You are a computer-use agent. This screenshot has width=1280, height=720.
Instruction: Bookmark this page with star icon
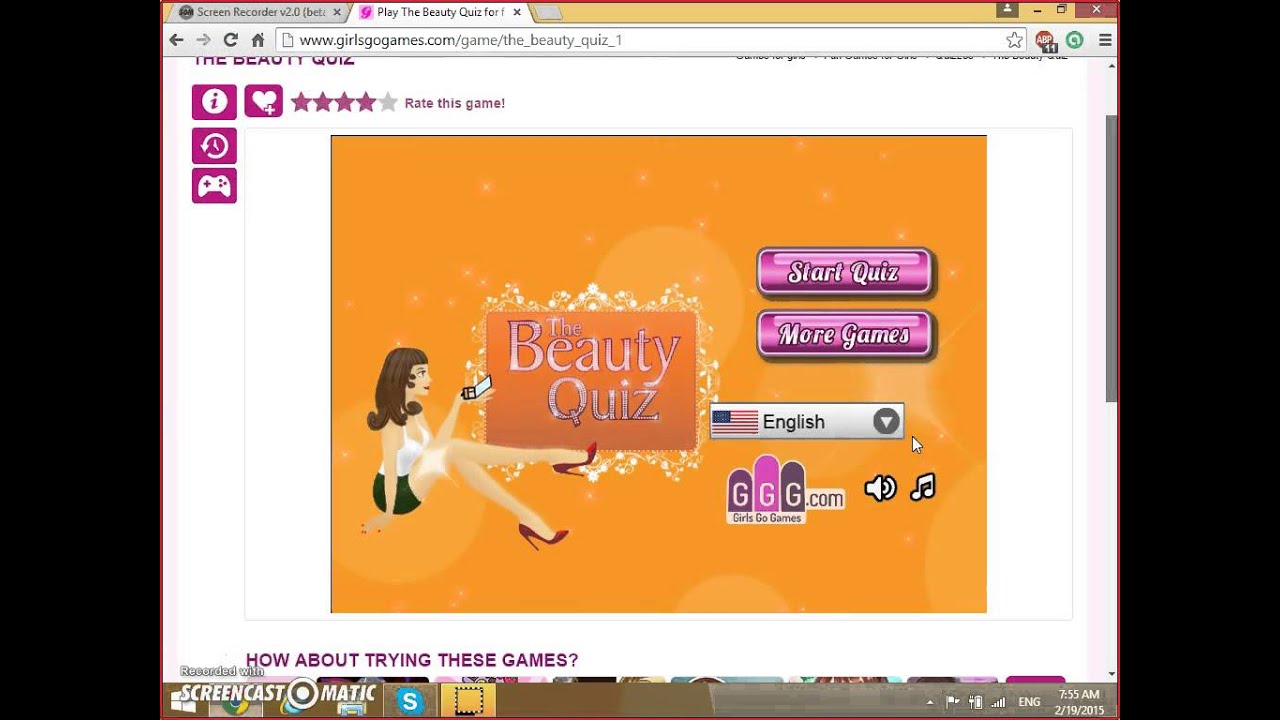pyautogui.click(x=1014, y=40)
